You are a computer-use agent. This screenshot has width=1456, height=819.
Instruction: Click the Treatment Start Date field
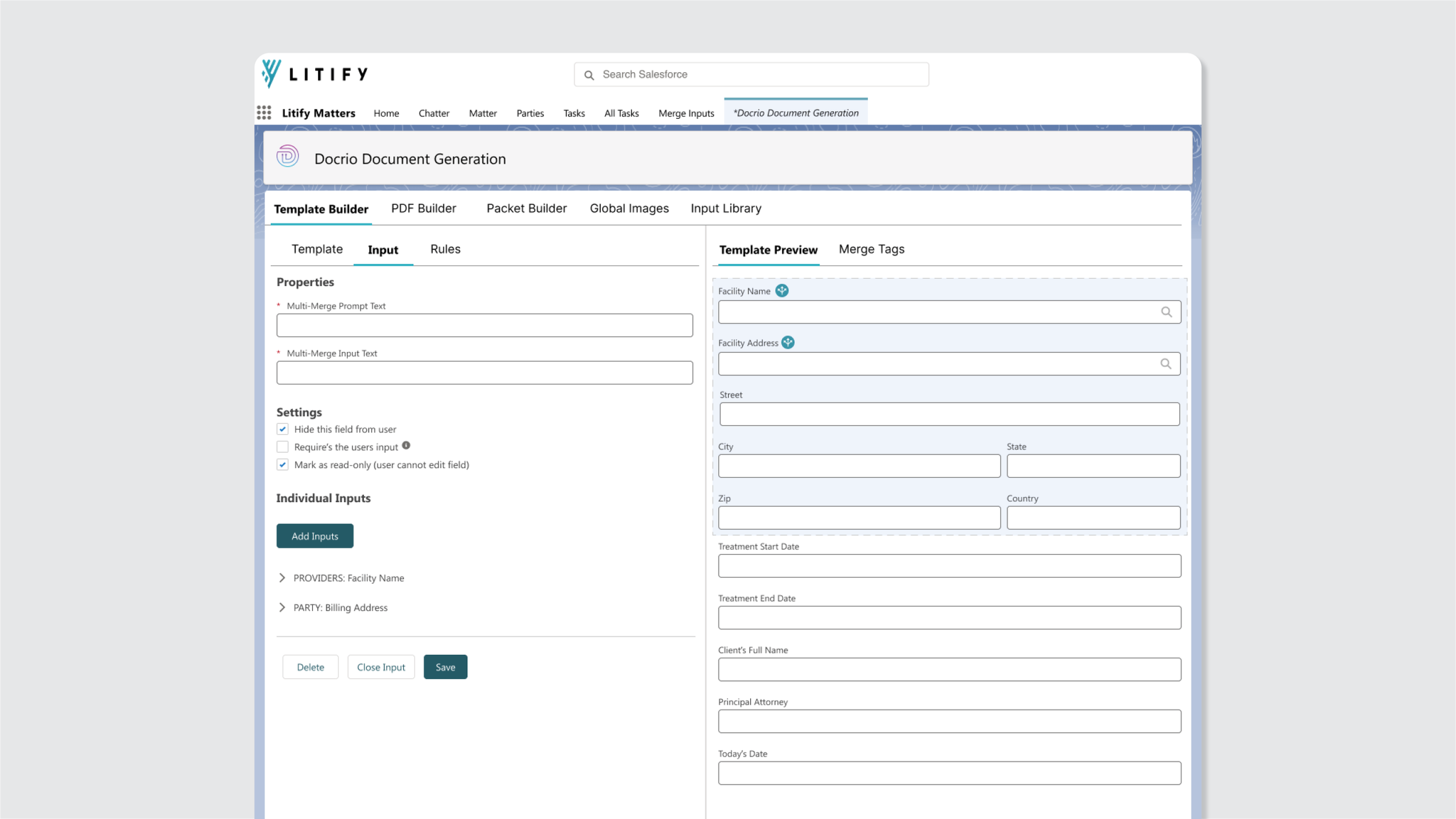point(949,566)
